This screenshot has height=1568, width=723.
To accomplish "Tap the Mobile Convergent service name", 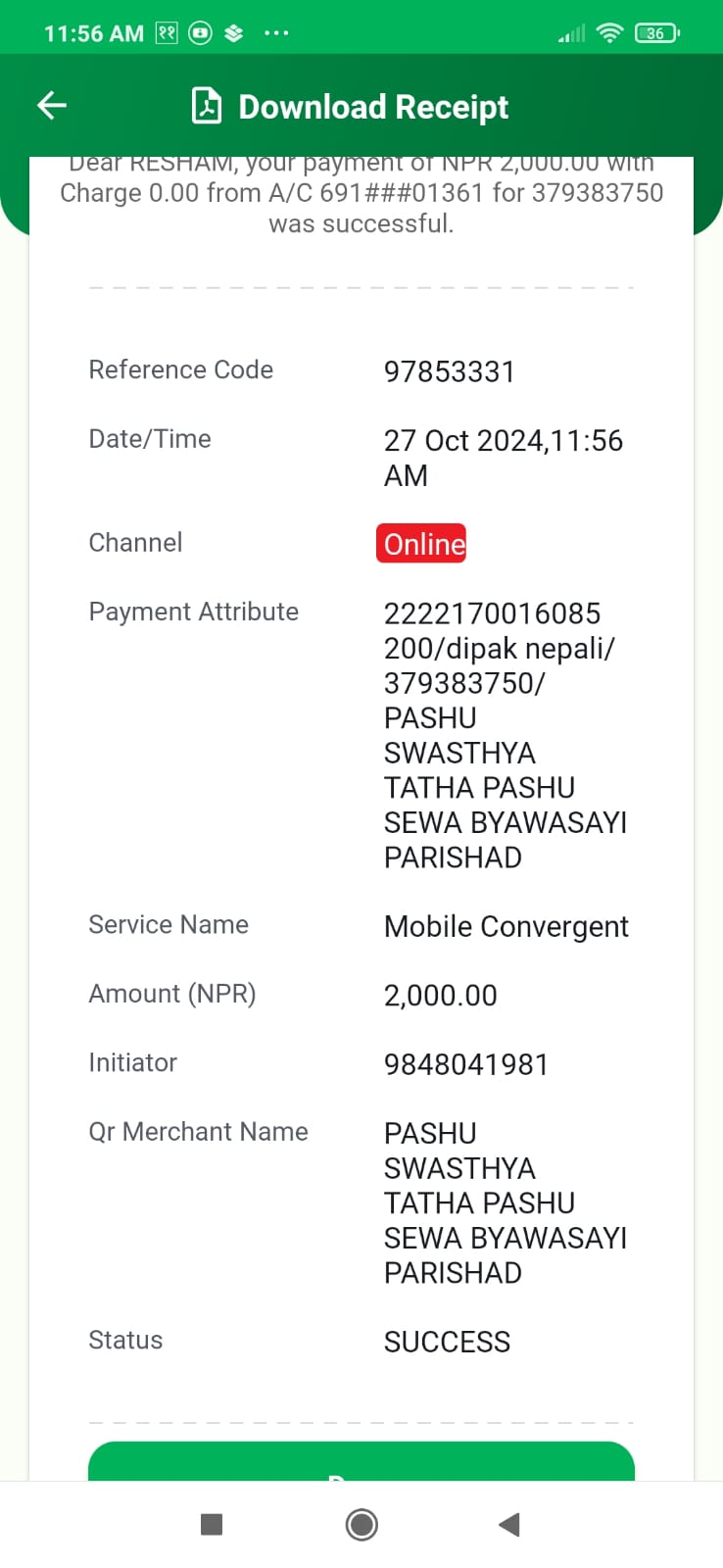I will pos(506,927).
